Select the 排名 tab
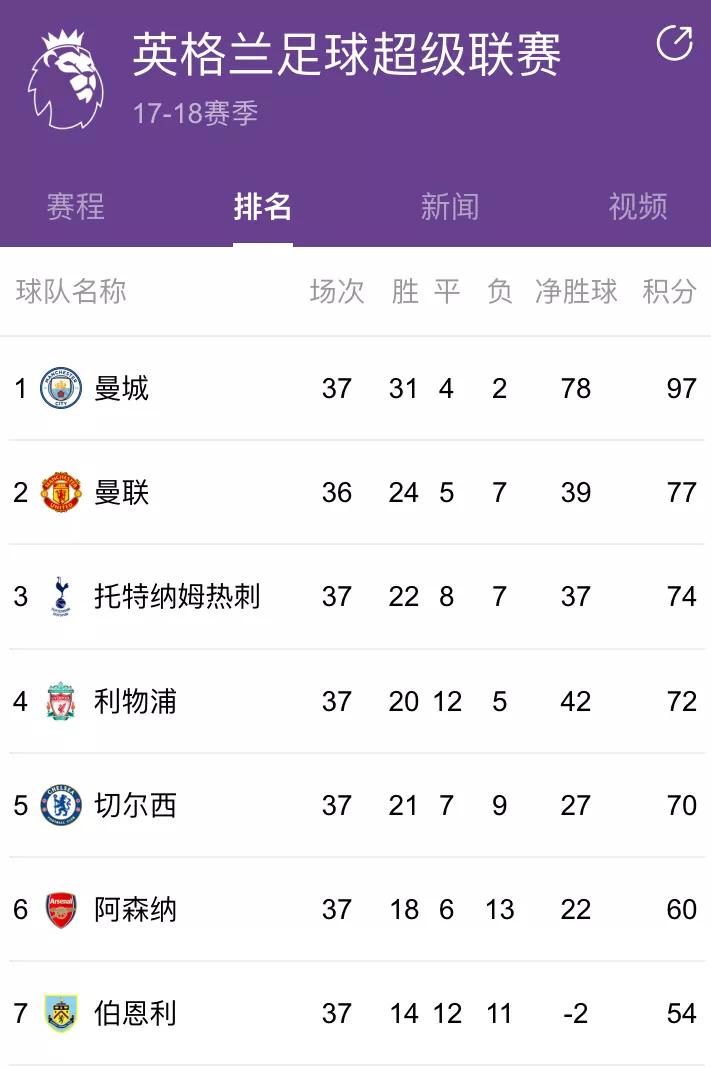The width and height of the screenshot is (711, 1068). point(262,207)
